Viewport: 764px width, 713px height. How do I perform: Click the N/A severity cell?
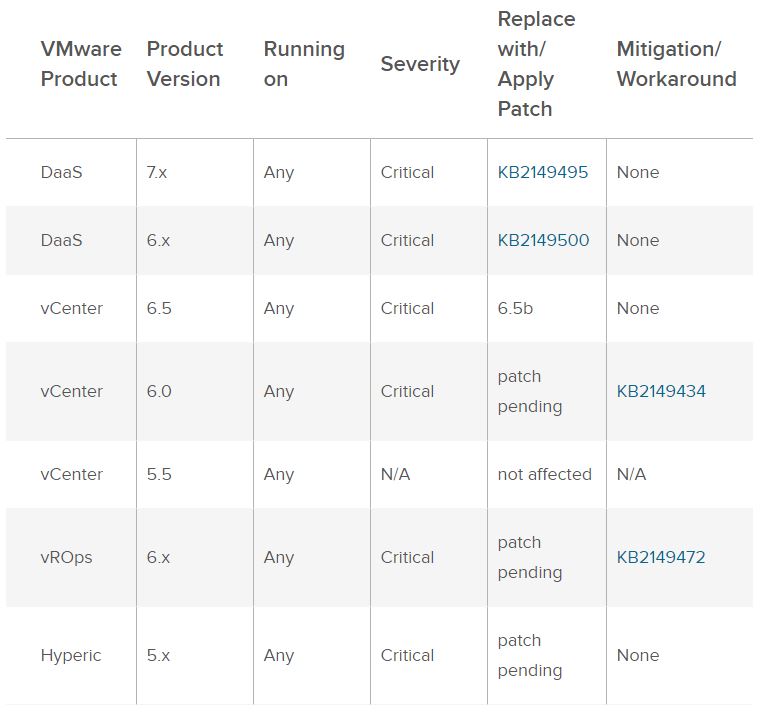coord(395,474)
